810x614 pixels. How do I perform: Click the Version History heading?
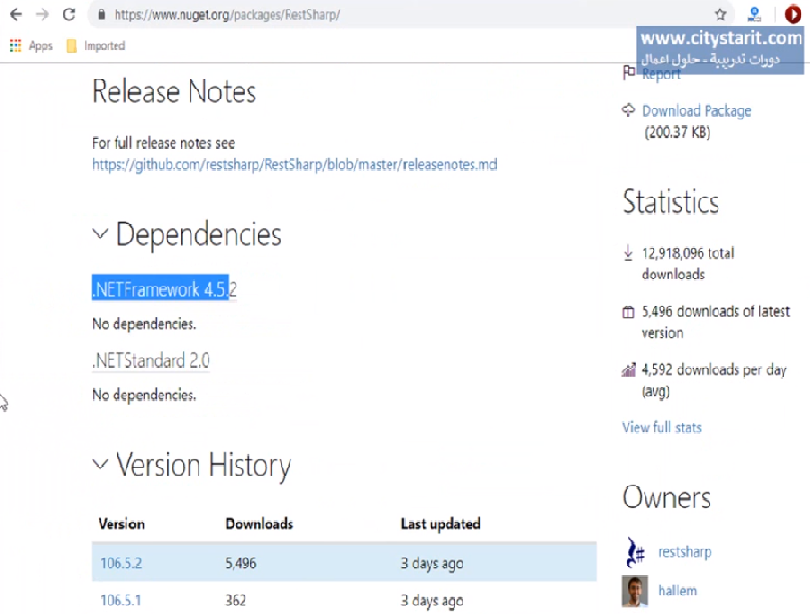click(x=203, y=466)
